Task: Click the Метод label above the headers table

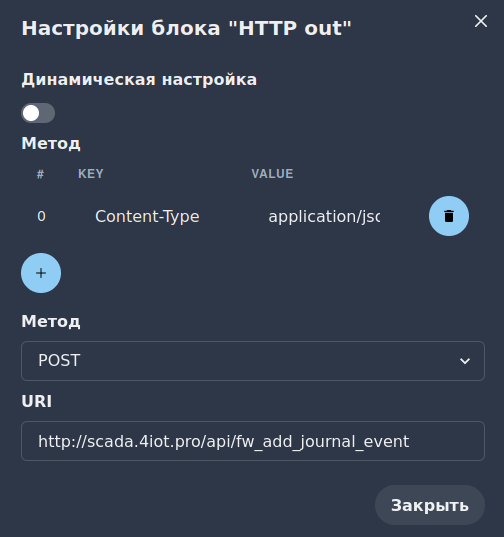Action: [x=51, y=143]
